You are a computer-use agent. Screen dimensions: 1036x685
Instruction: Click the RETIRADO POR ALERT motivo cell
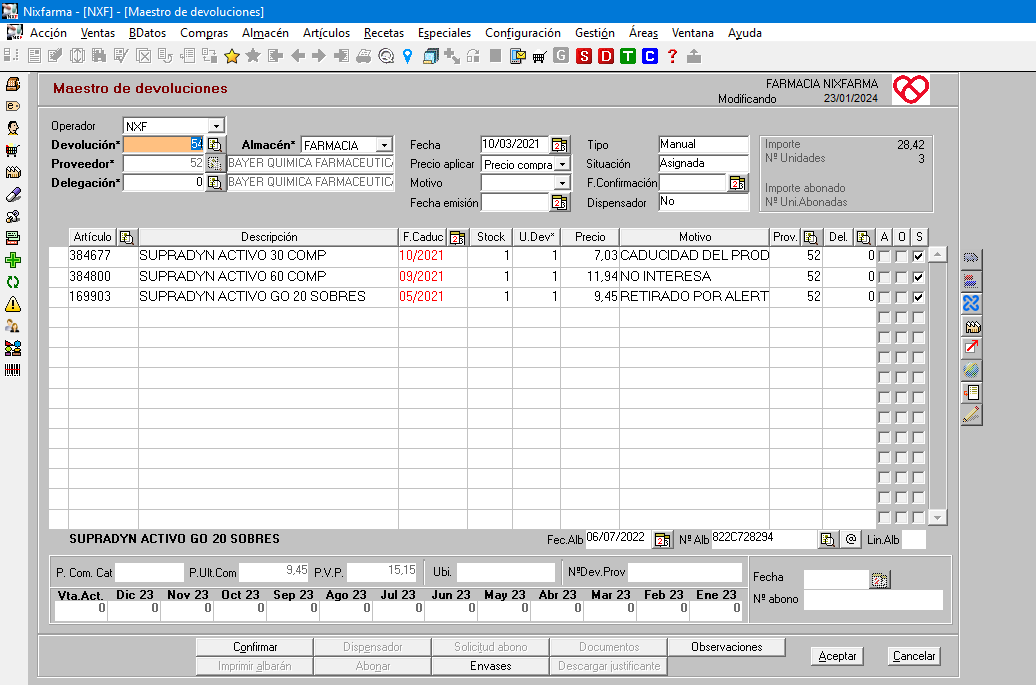tap(694, 297)
